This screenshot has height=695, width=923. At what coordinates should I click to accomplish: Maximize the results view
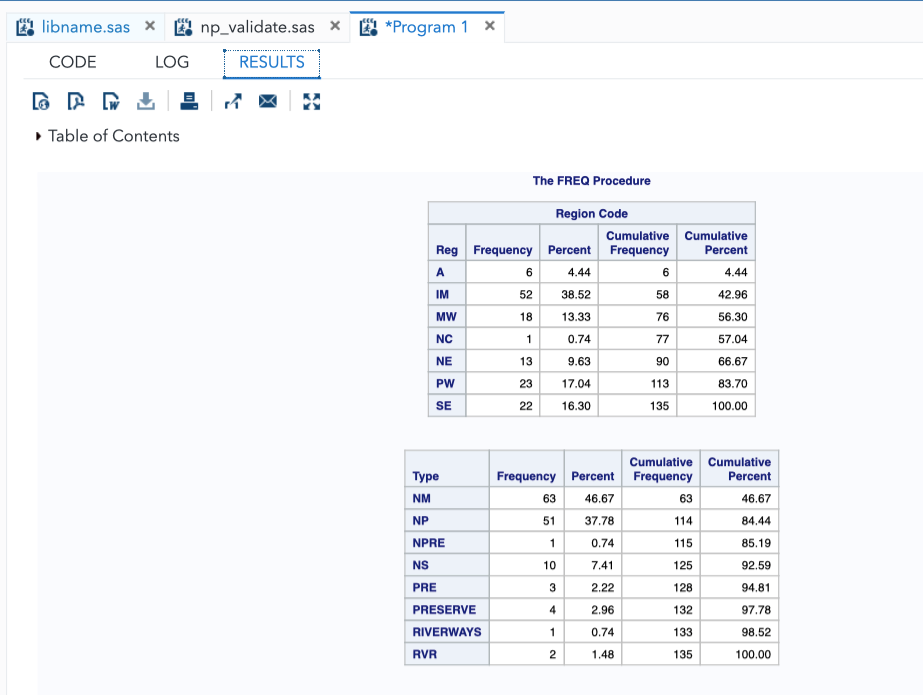tap(311, 100)
